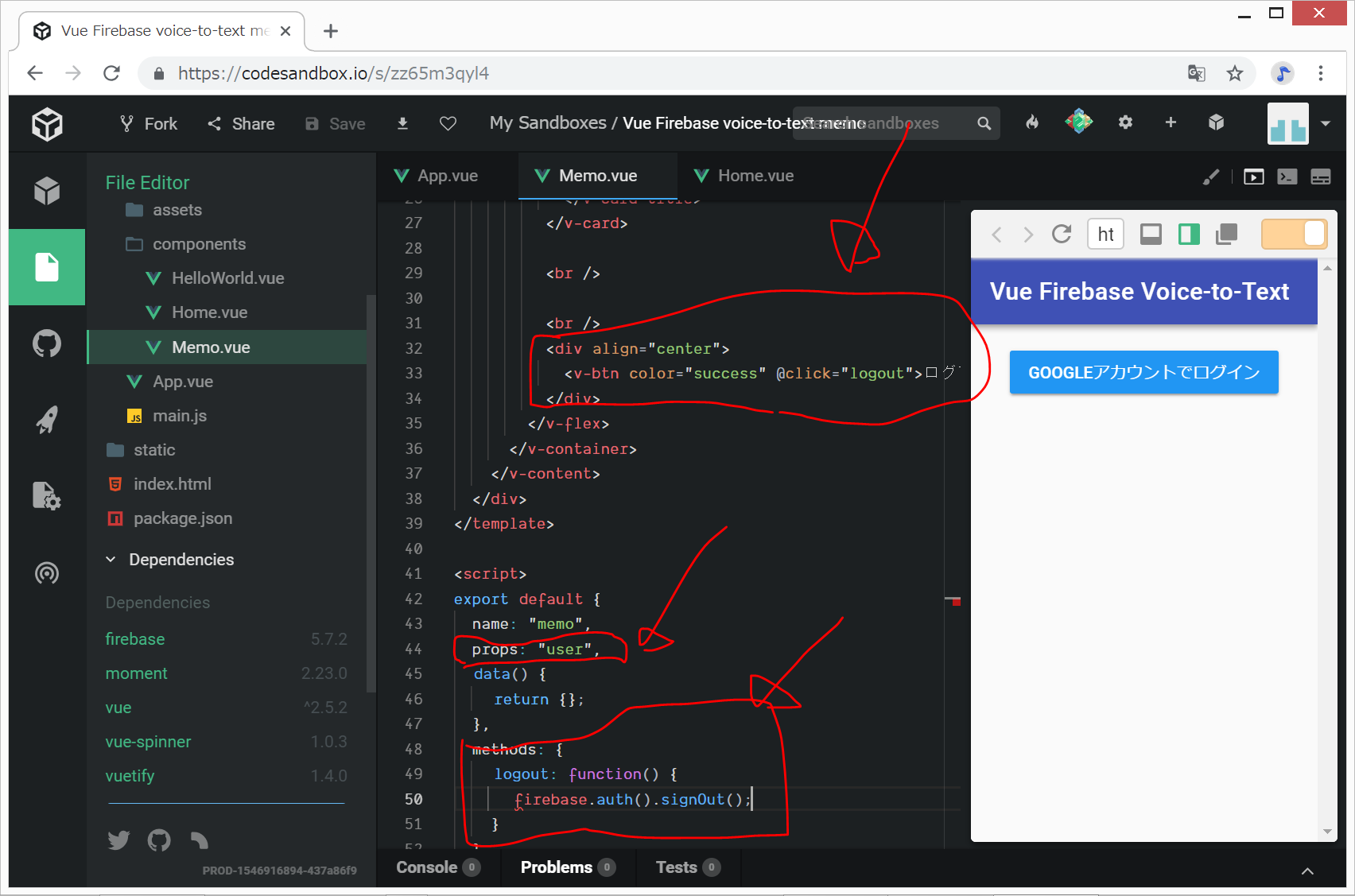Screen dimensions: 1355x896
Task: Click the download sandbox icon
Action: [x=402, y=123]
